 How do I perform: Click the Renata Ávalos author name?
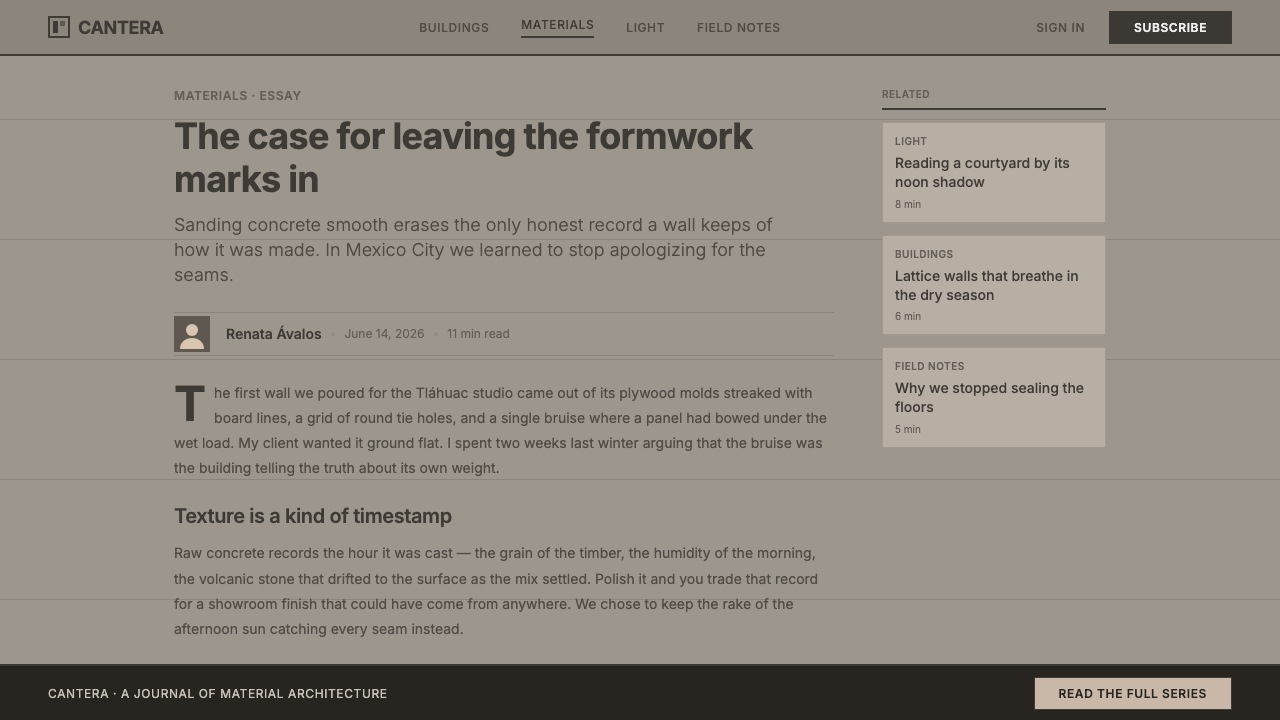[273, 334]
